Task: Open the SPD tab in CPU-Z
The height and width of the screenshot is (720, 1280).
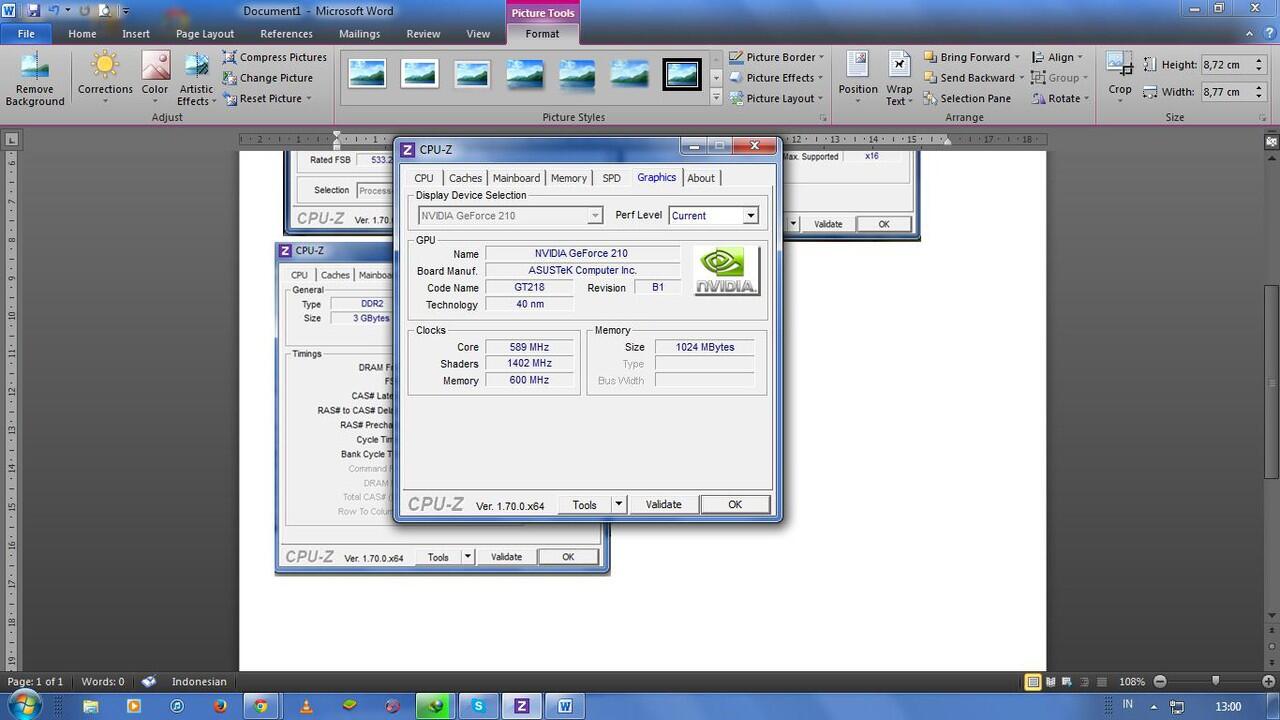Action: 611,178
